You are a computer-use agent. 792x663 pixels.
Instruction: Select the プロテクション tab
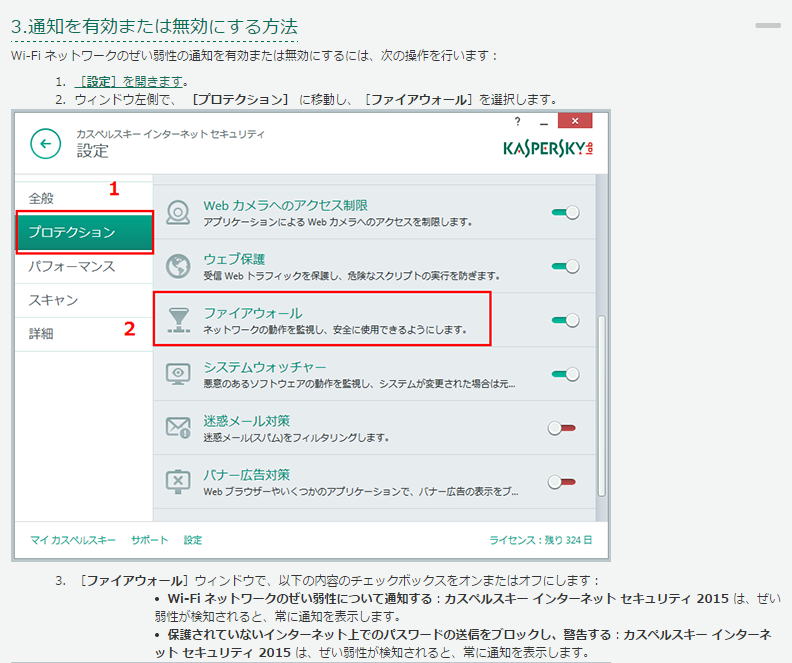pos(85,232)
